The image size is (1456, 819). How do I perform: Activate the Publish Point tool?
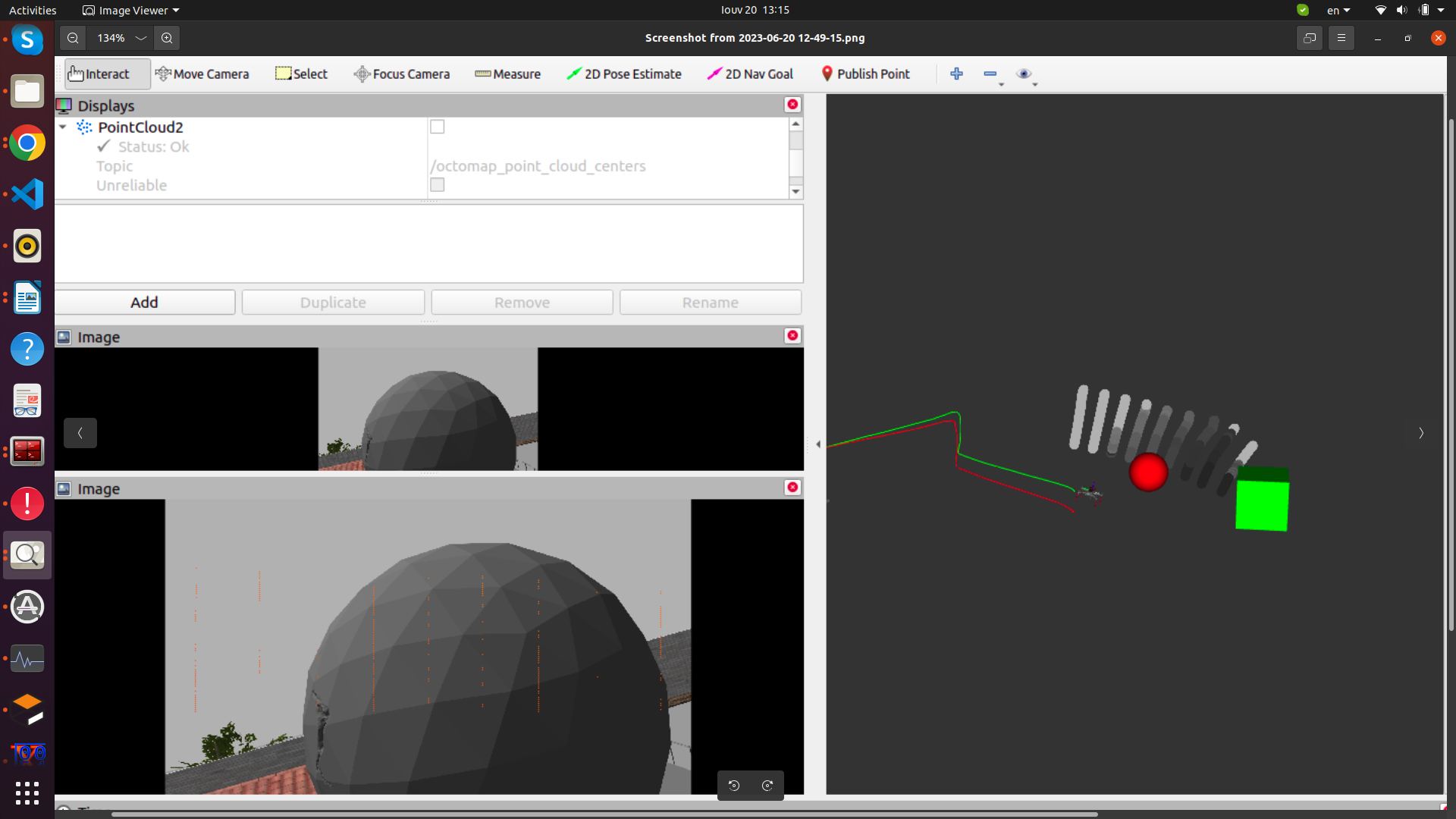coord(865,74)
